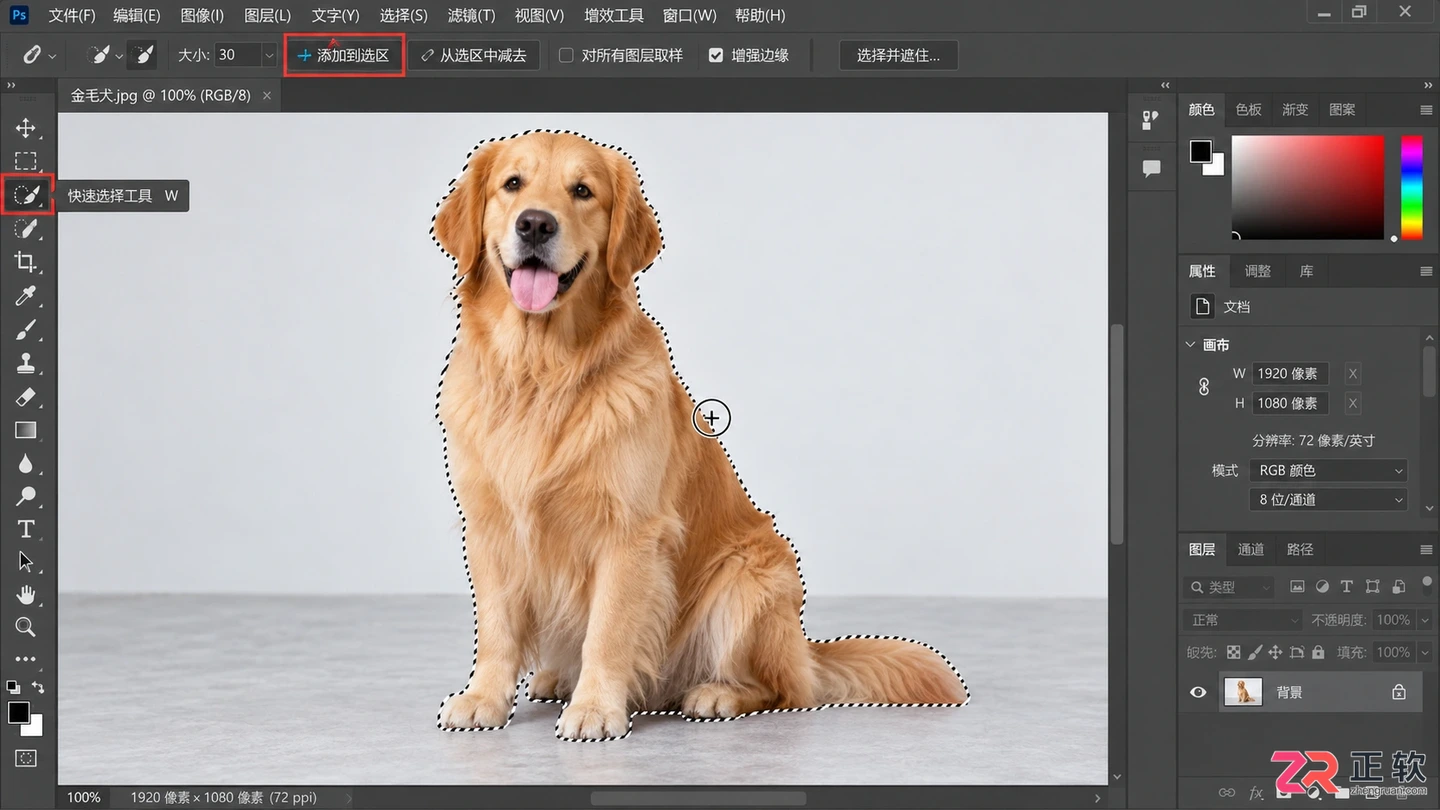Lock position move icon in Layers

[x=1275, y=652]
